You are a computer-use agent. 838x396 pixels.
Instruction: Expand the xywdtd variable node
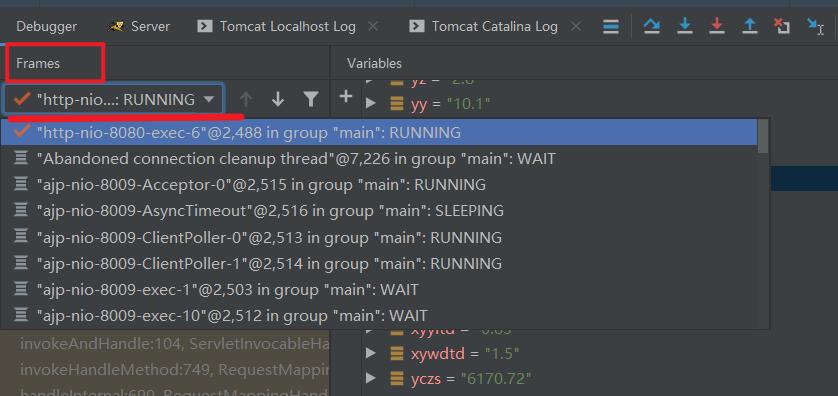point(371,353)
